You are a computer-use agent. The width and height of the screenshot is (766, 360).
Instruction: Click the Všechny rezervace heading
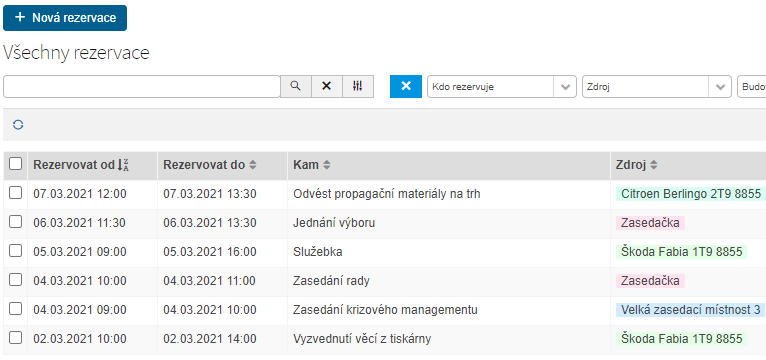click(x=76, y=53)
